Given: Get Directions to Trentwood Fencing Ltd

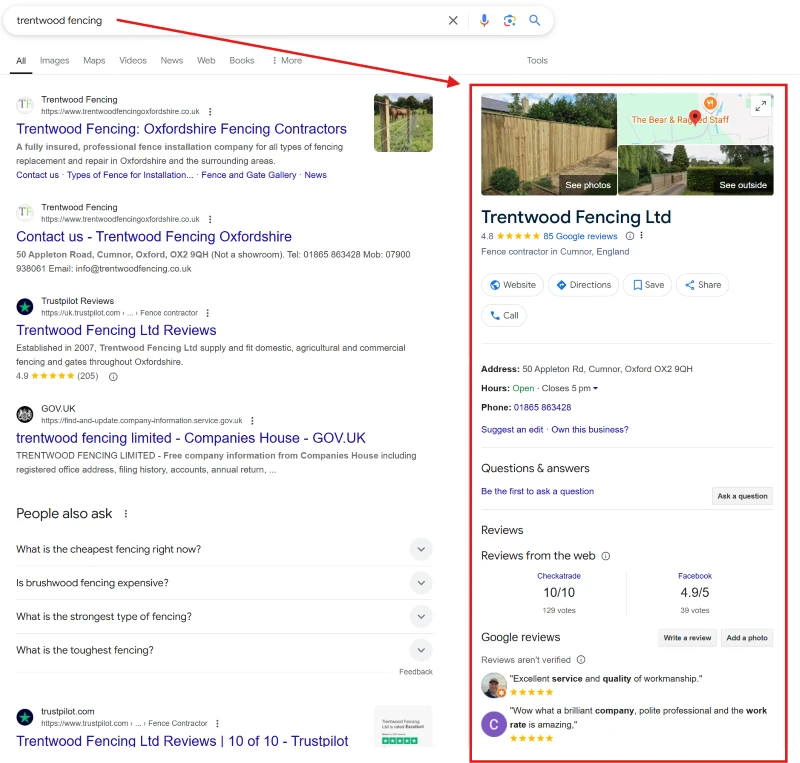Looking at the screenshot, I should point(583,285).
